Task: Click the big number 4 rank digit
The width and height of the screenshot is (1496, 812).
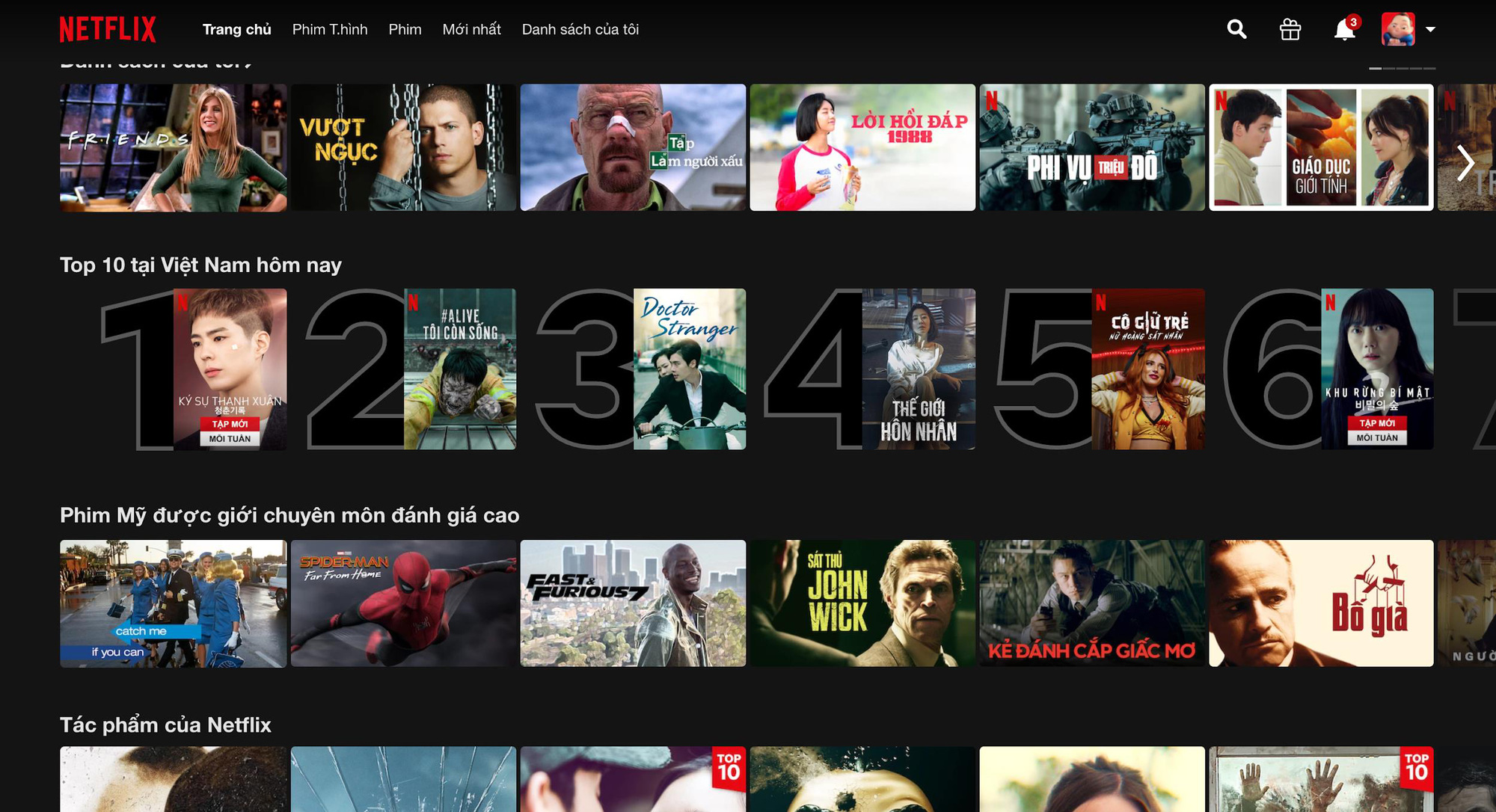Action: coord(814,369)
